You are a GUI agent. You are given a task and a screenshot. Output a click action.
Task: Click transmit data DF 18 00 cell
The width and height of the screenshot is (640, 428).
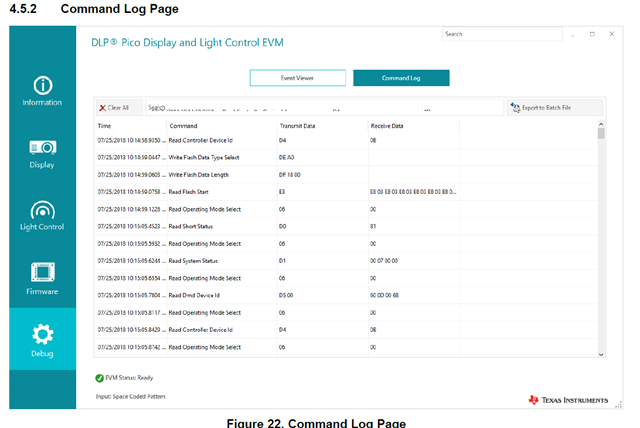coord(290,175)
